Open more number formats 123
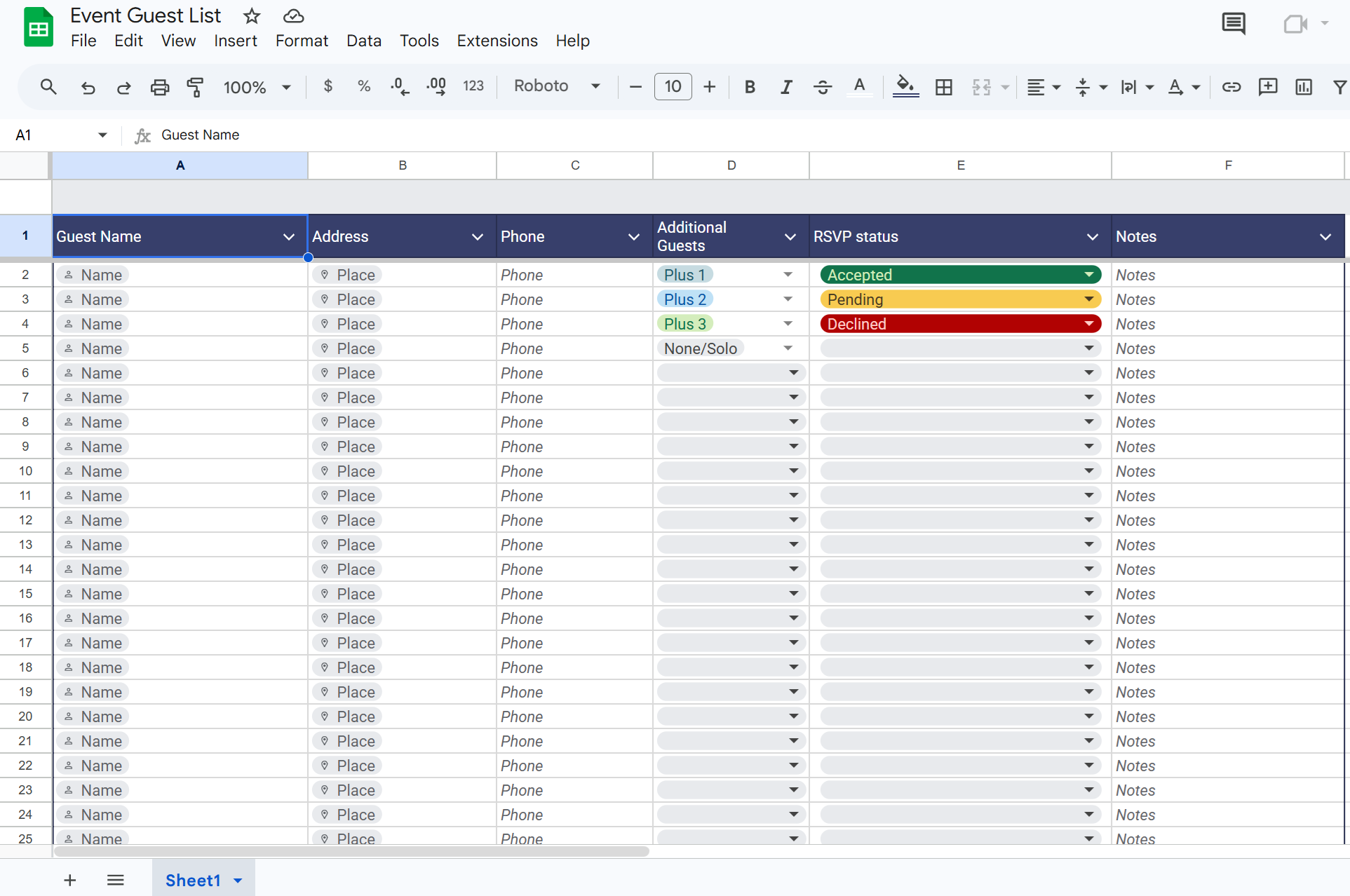The image size is (1350, 896). click(473, 86)
